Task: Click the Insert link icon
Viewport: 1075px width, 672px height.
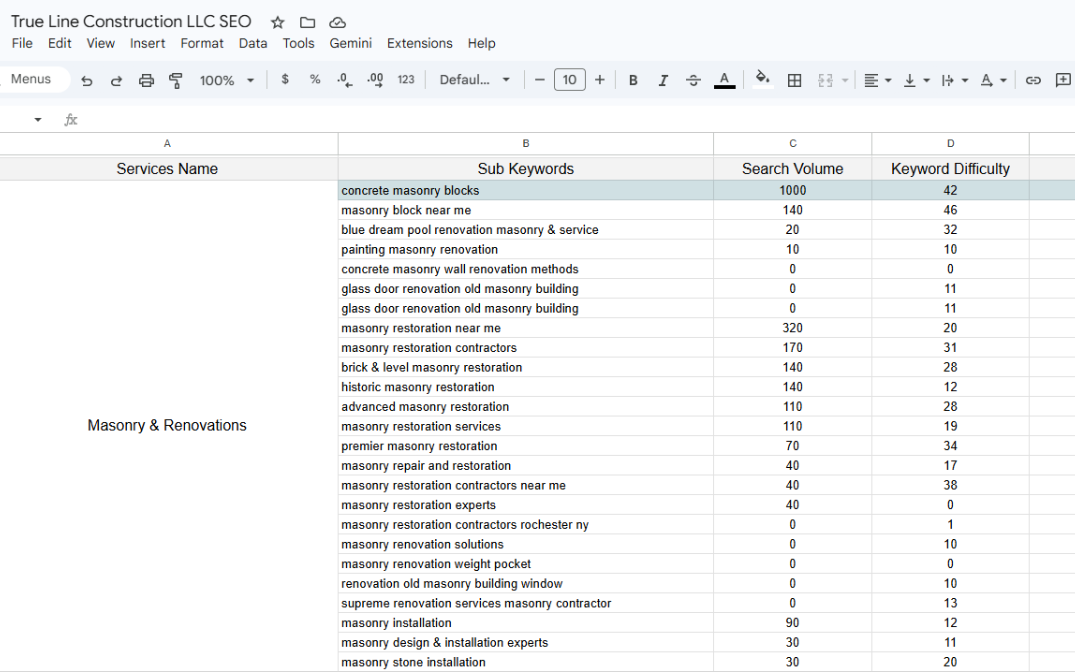Action: pos(1033,80)
